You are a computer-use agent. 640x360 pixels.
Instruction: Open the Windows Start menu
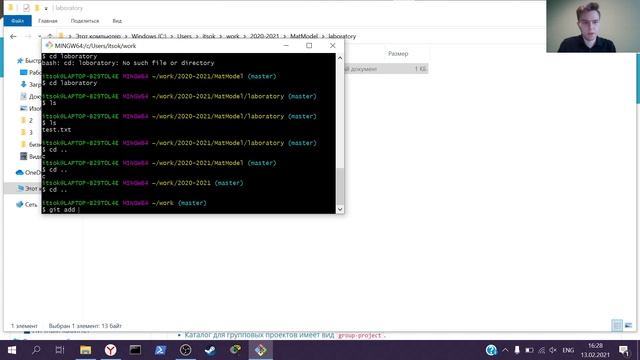coord(12,350)
